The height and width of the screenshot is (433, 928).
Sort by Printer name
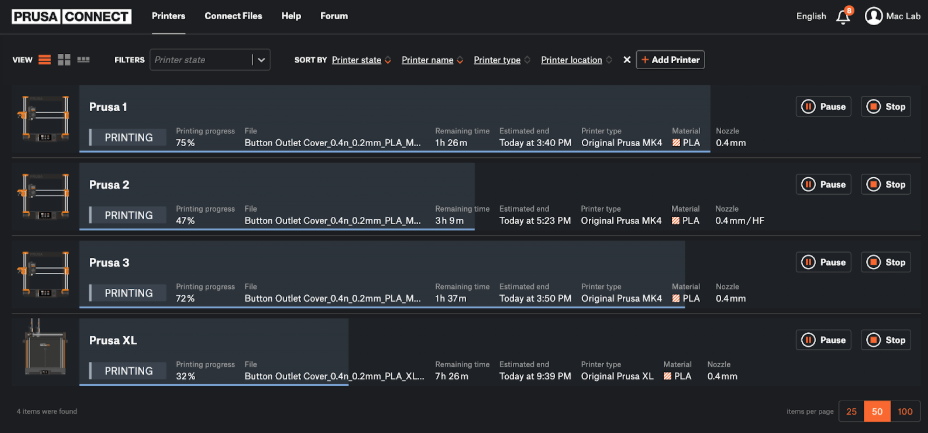tap(430, 60)
